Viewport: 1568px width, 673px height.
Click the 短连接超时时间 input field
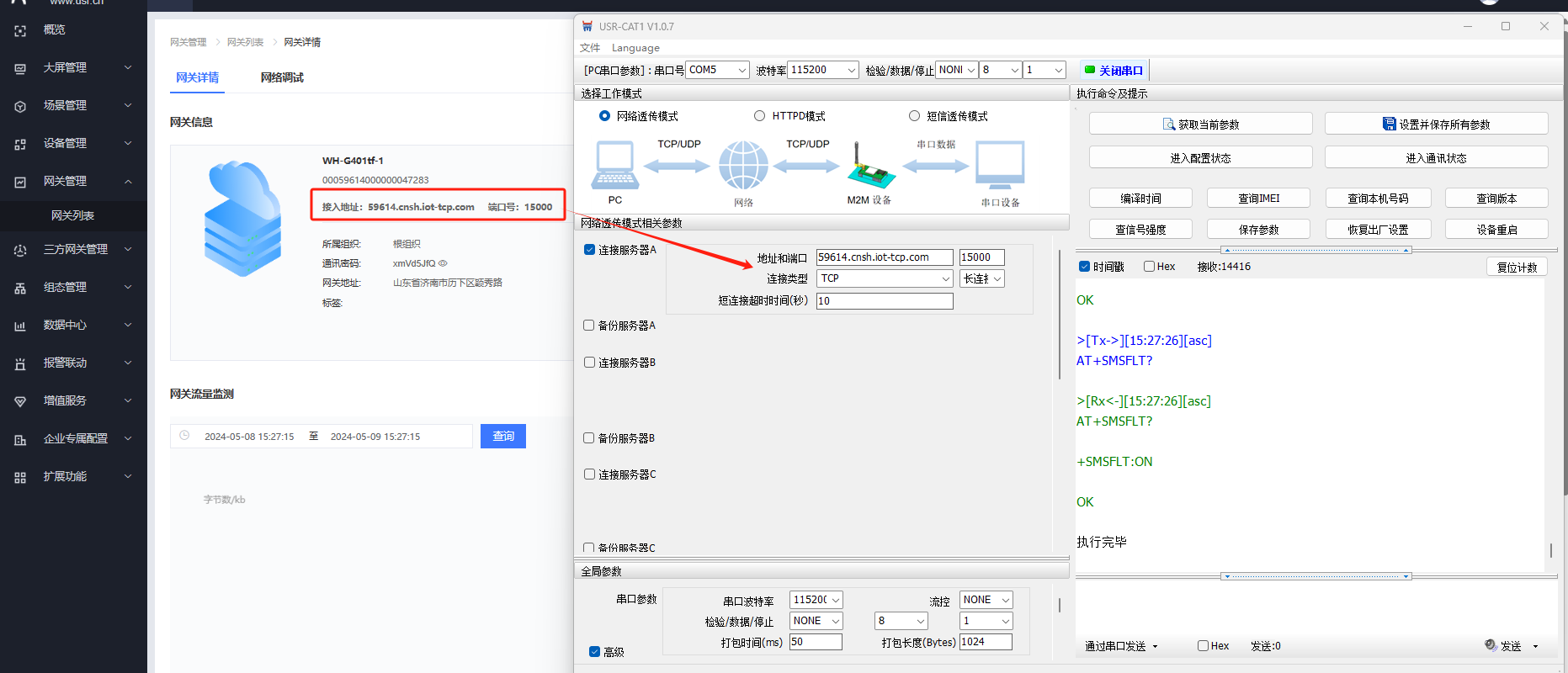[884, 301]
